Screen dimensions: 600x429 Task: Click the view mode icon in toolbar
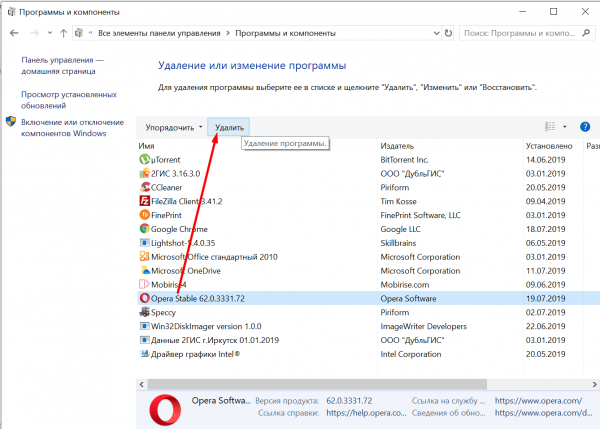click(x=550, y=126)
